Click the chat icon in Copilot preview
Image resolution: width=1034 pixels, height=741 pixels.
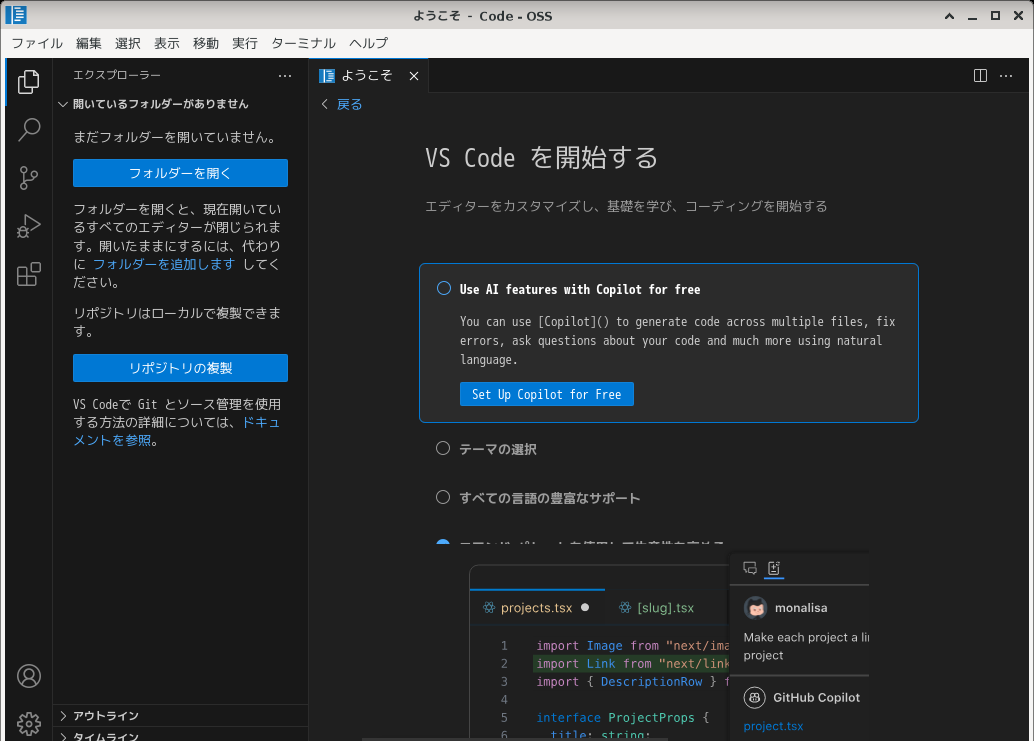[x=750, y=568]
